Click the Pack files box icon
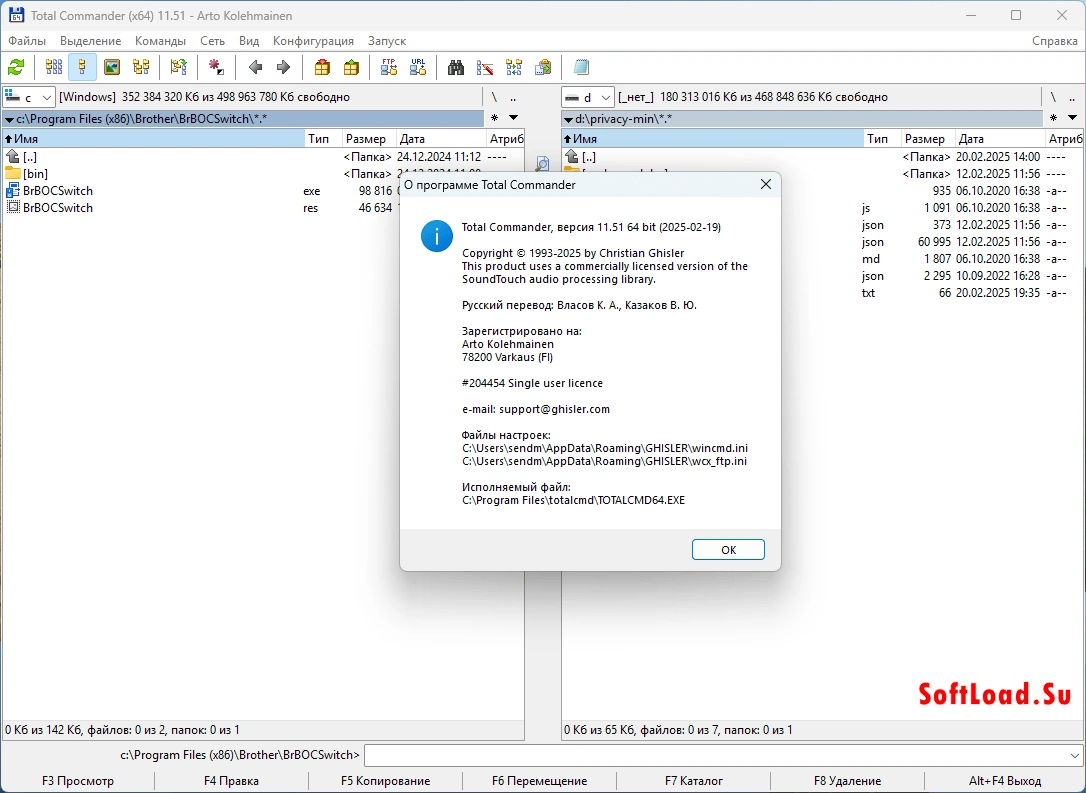This screenshot has width=1086, height=793. 322,67
